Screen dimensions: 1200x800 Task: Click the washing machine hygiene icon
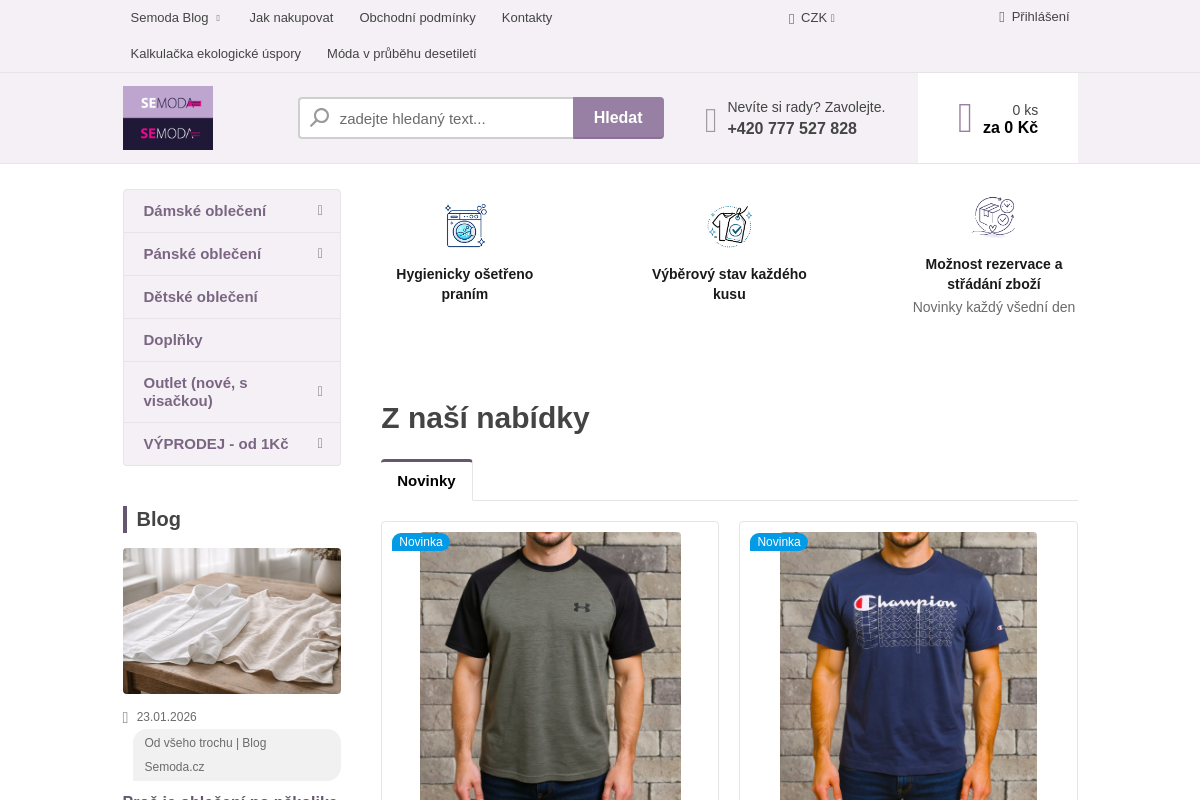(465, 225)
